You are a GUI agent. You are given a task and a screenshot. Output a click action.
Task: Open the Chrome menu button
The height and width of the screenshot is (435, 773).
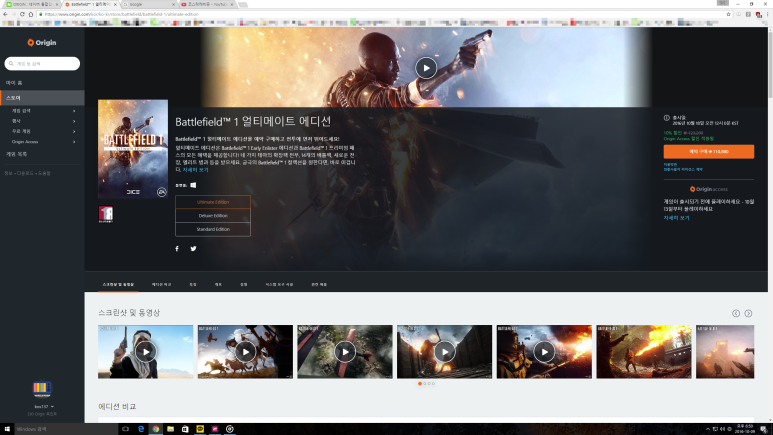tap(768, 14)
